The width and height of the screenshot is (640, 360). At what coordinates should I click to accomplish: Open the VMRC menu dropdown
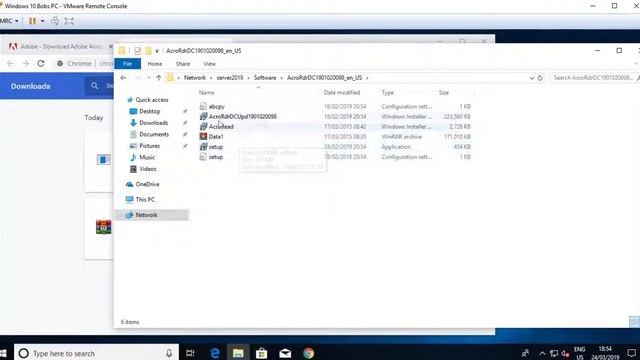tap(9, 21)
